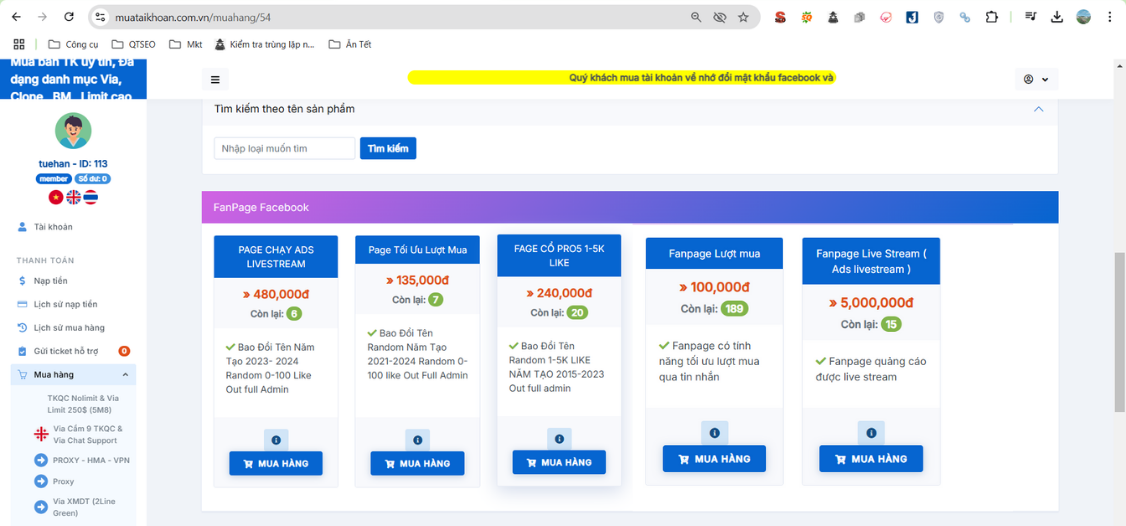The image size is (1126, 526).
Task: Collapse the product name search panel
Action: click(x=1038, y=109)
